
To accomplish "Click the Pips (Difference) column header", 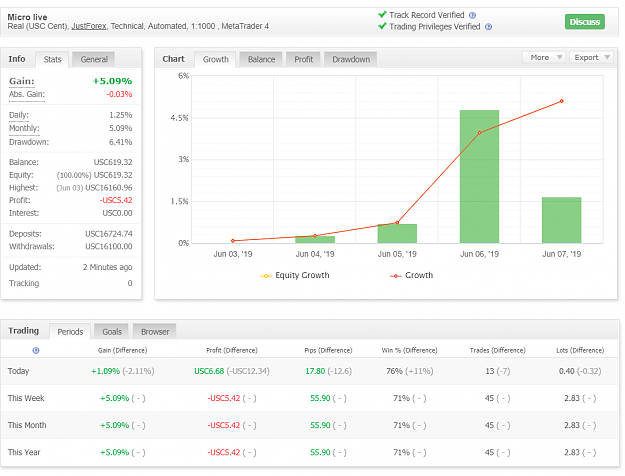I will (x=328, y=350).
